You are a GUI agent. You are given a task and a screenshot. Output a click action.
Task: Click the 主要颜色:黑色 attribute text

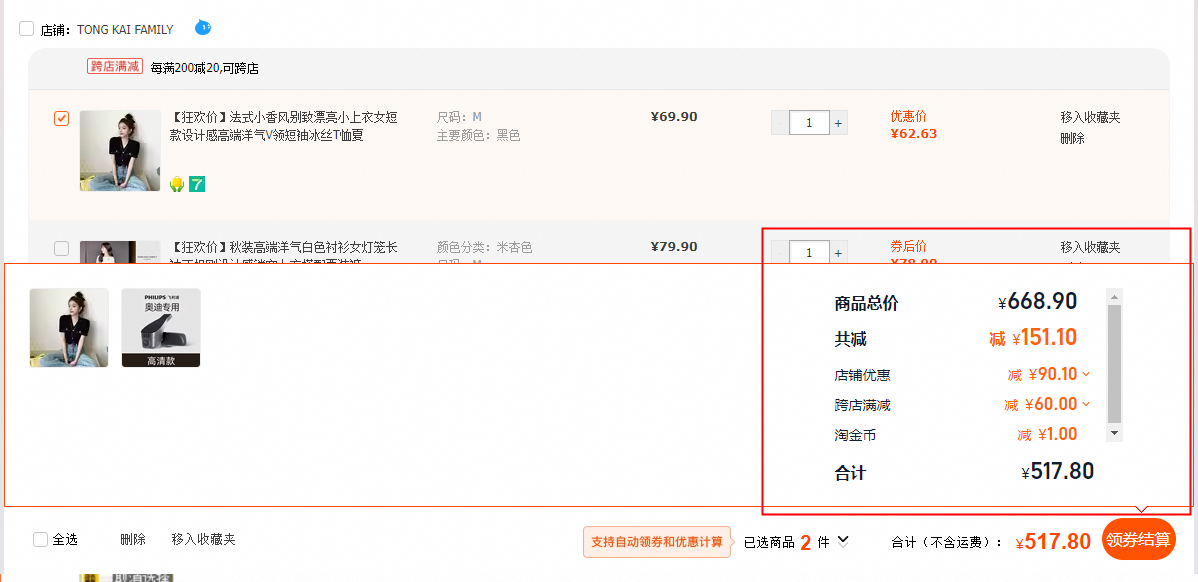tap(478, 136)
